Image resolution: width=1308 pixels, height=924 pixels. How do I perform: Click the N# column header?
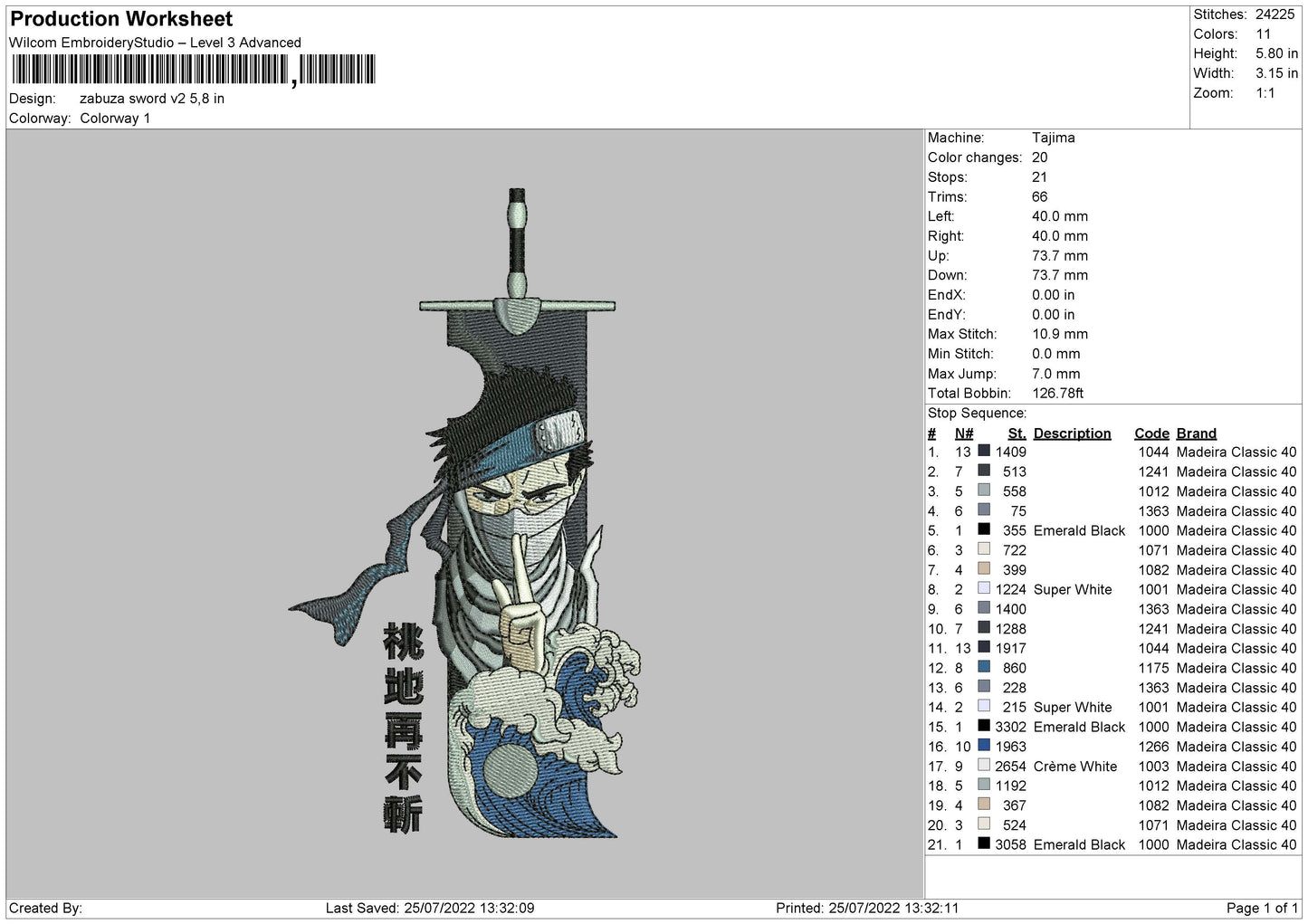coord(964,433)
